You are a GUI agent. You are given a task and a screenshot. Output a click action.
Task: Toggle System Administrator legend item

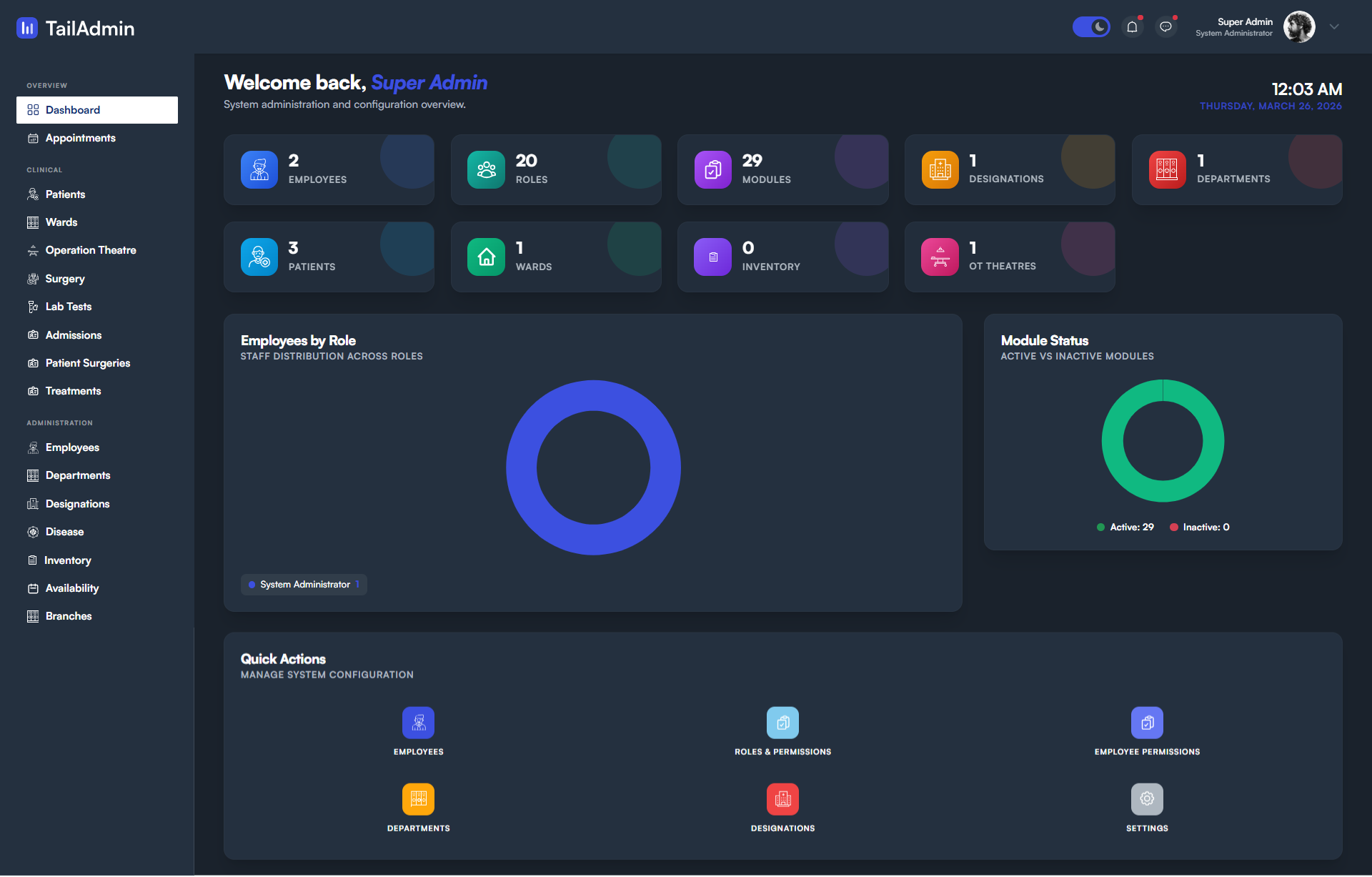[304, 585]
